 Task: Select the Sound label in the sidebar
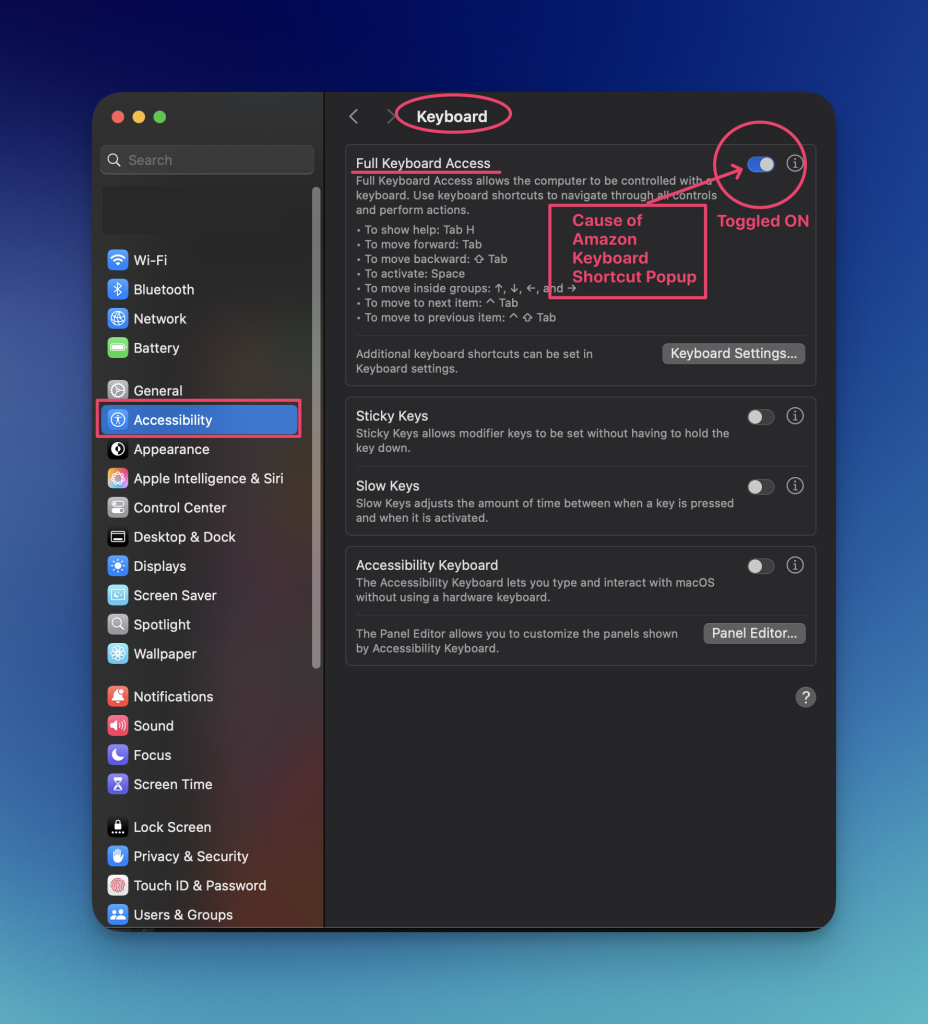coord(153,726)
